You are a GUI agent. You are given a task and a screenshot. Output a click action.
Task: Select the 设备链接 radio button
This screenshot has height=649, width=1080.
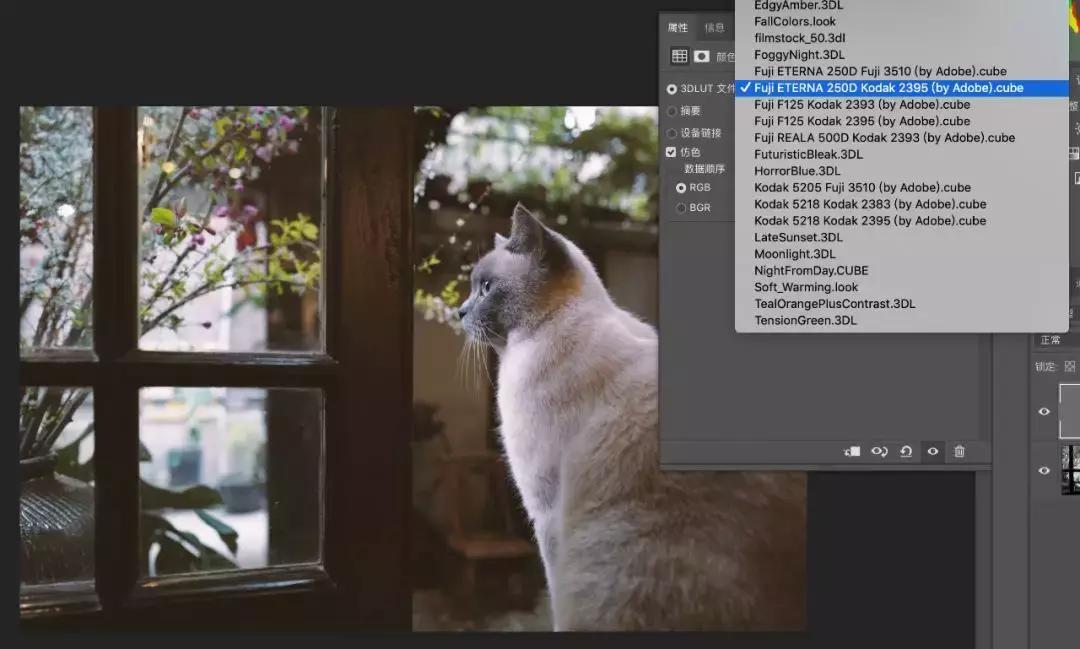(672, 133)
